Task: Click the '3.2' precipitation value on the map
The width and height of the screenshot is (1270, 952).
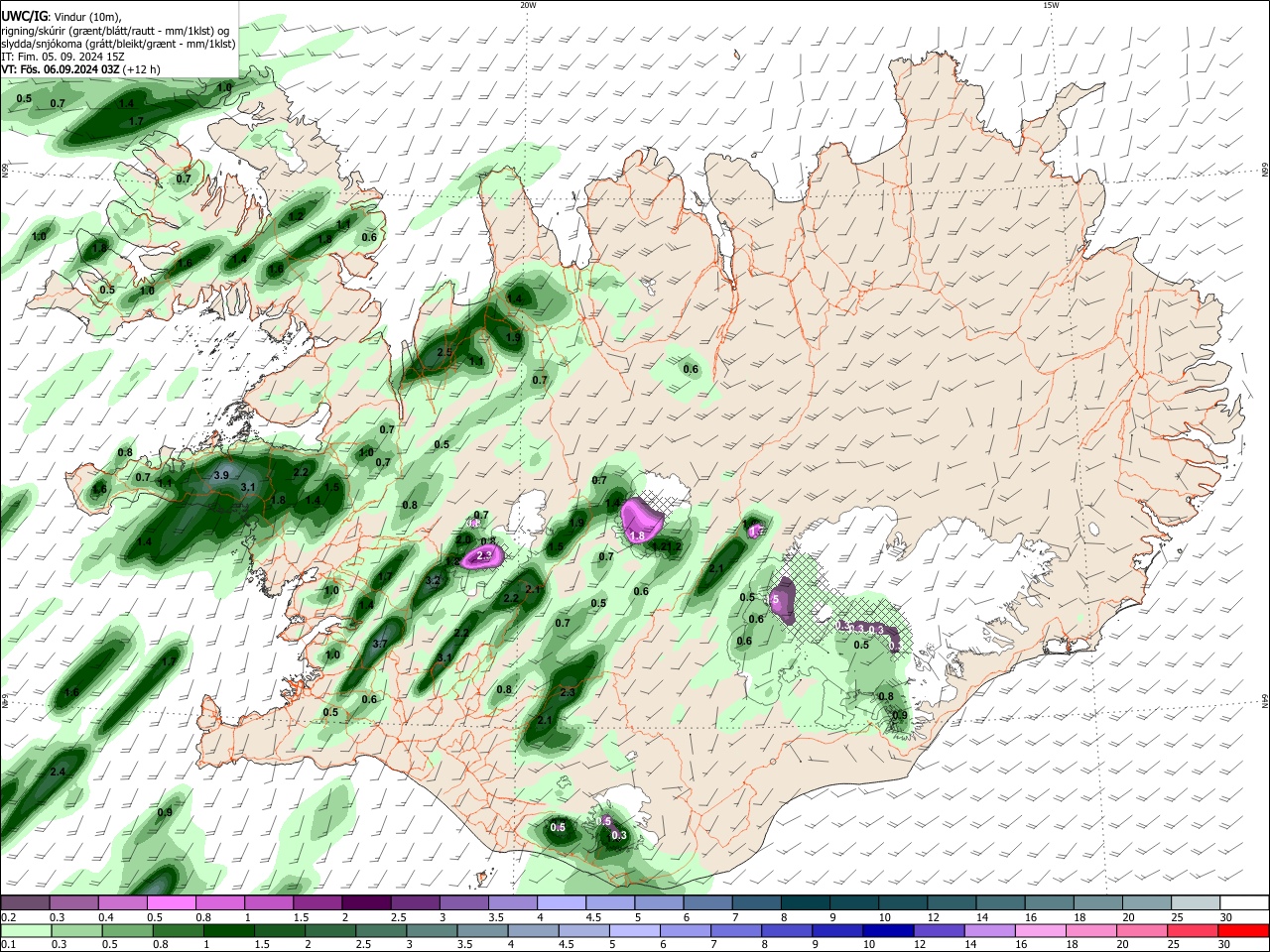Action: point(433,580)
